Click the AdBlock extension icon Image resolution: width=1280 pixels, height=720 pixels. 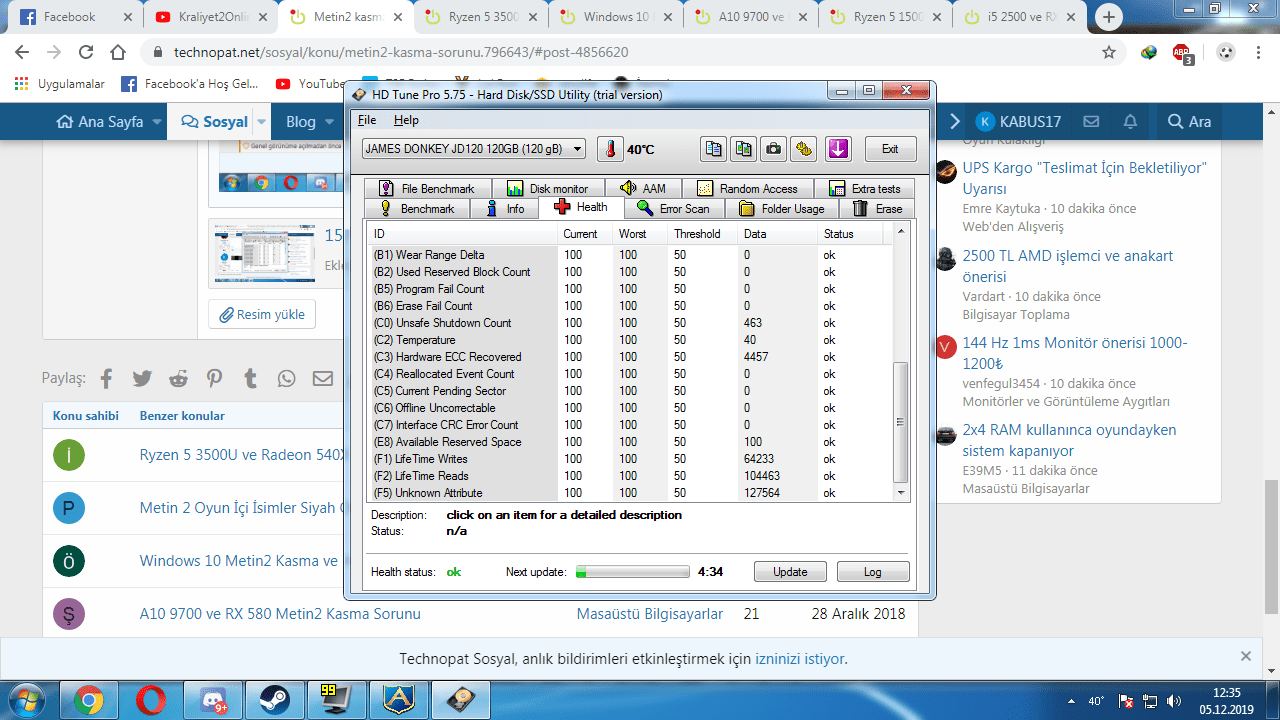point(1183,53)
